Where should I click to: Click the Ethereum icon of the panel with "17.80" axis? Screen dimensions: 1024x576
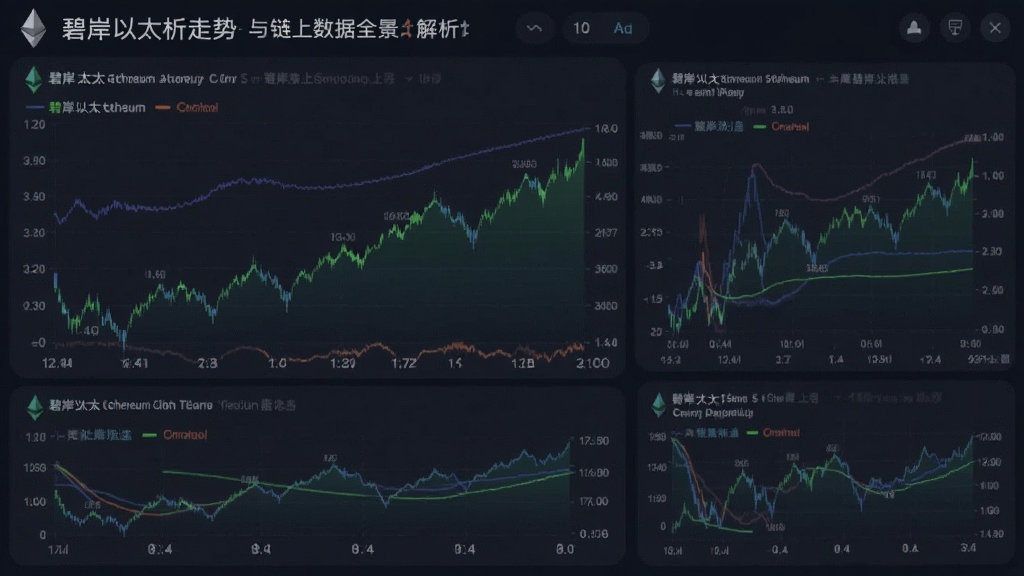point(35,408)
